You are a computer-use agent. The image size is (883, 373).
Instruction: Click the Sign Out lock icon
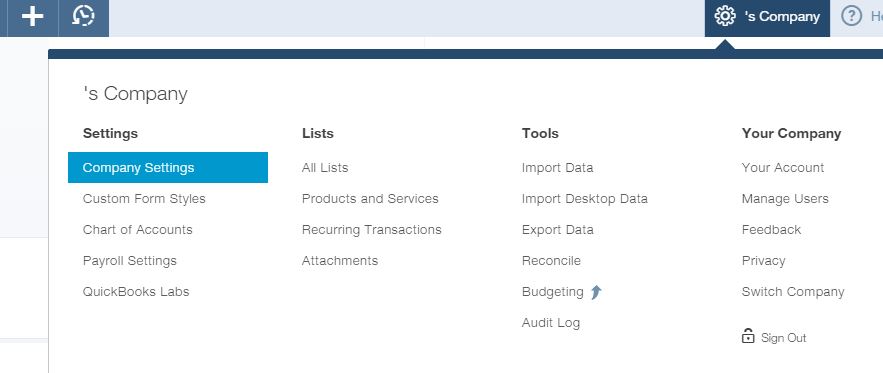(748, 336)
